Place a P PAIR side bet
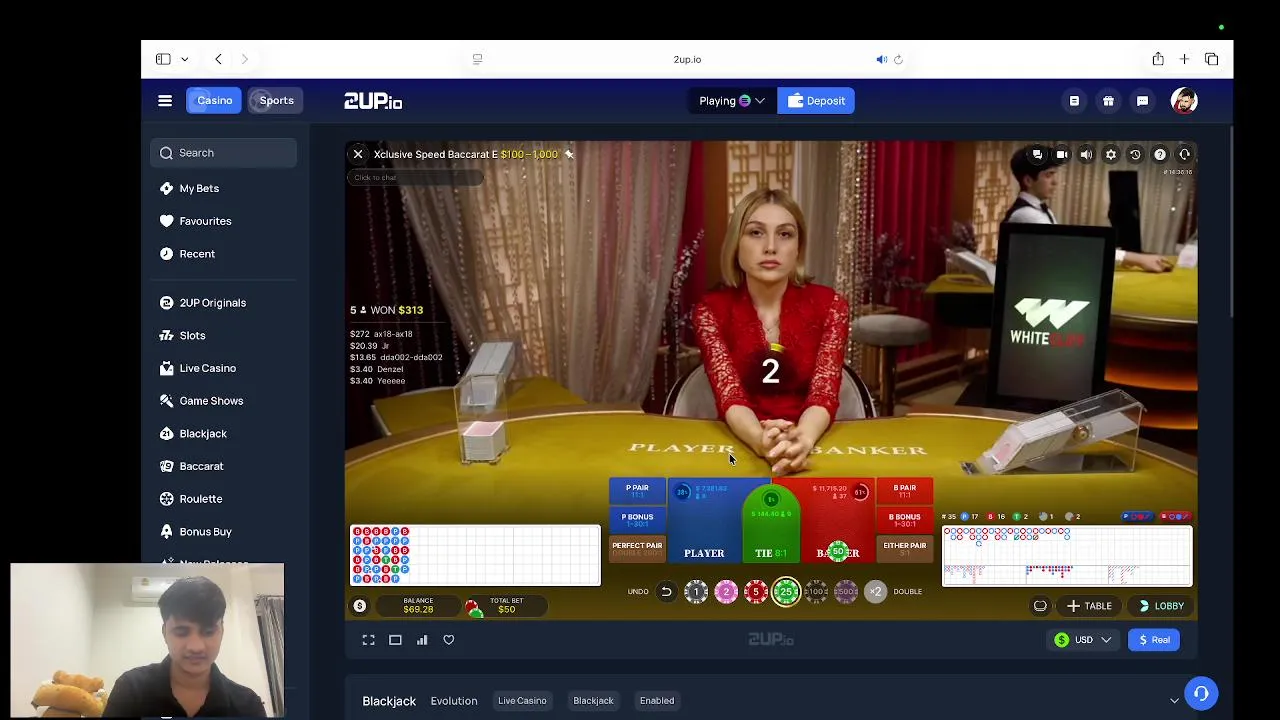The height and width of the screenshot is (720, 1280). [x=637, y=491]
